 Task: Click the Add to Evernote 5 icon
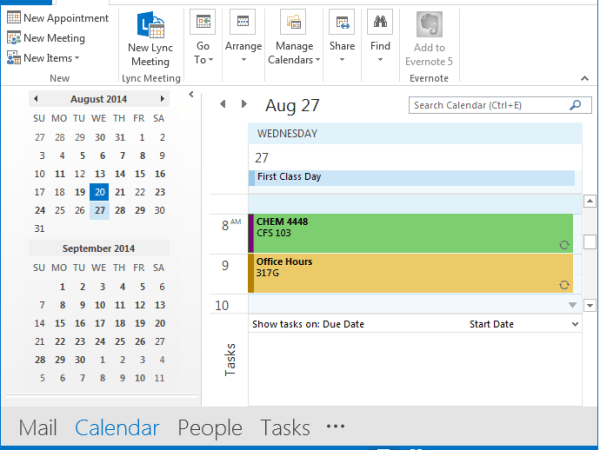coord(429,26)
